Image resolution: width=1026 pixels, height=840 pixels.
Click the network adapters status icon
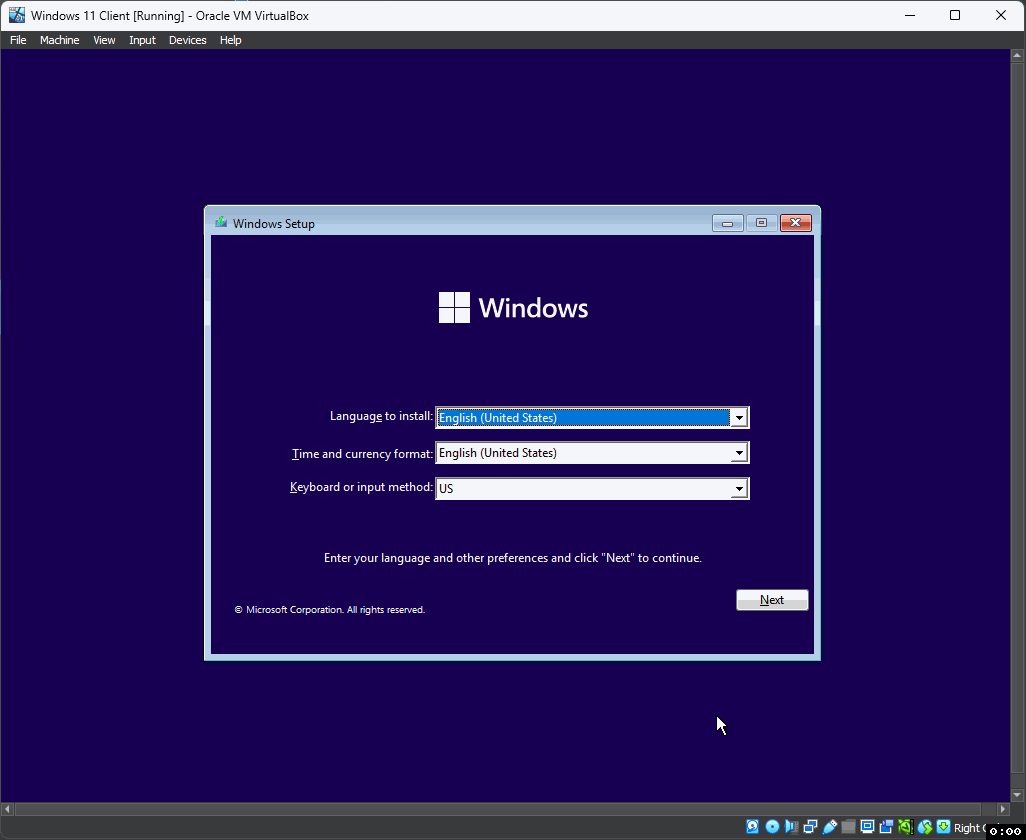tap(810, 827)
